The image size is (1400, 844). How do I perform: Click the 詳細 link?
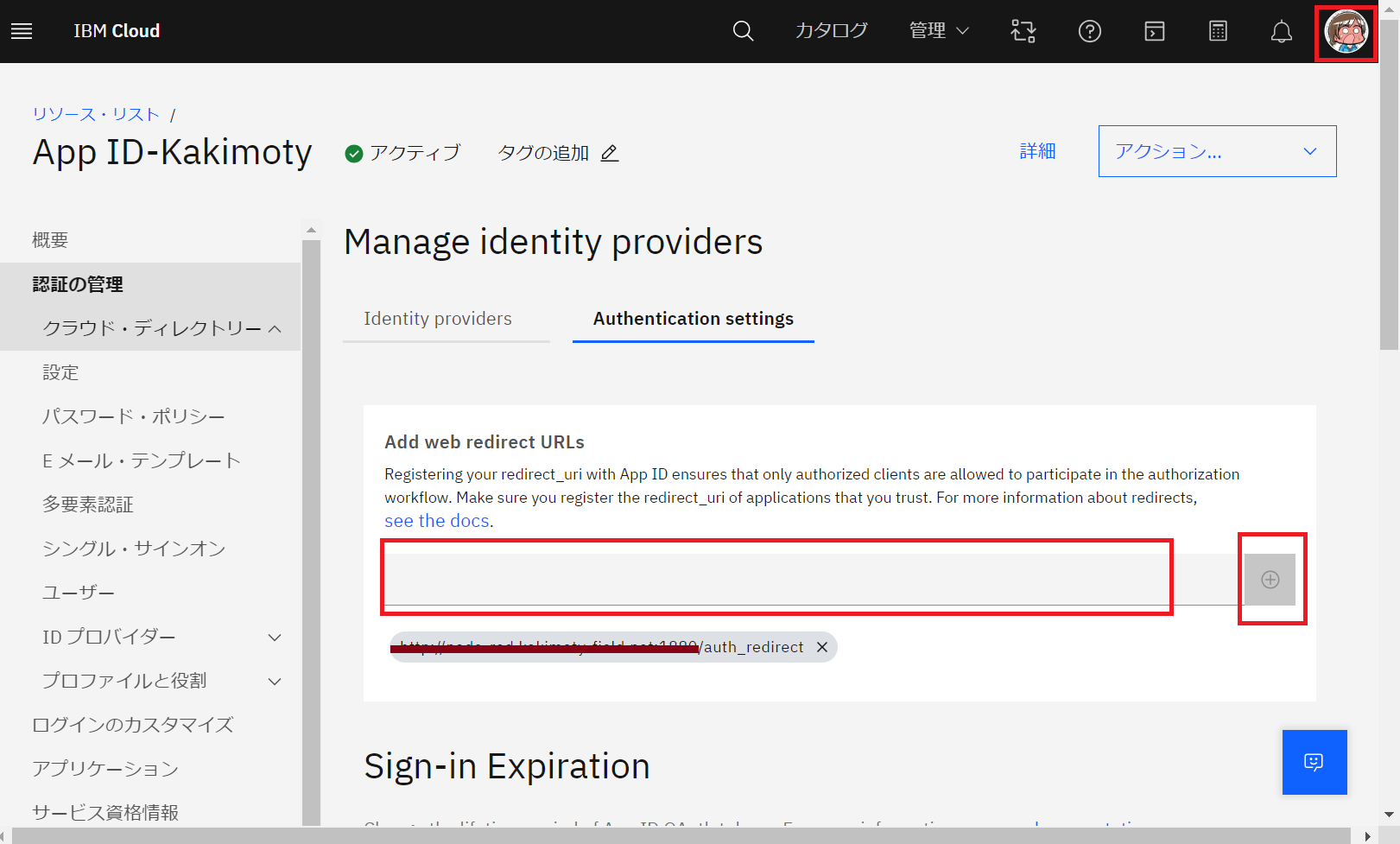[x=1037, y=151]
